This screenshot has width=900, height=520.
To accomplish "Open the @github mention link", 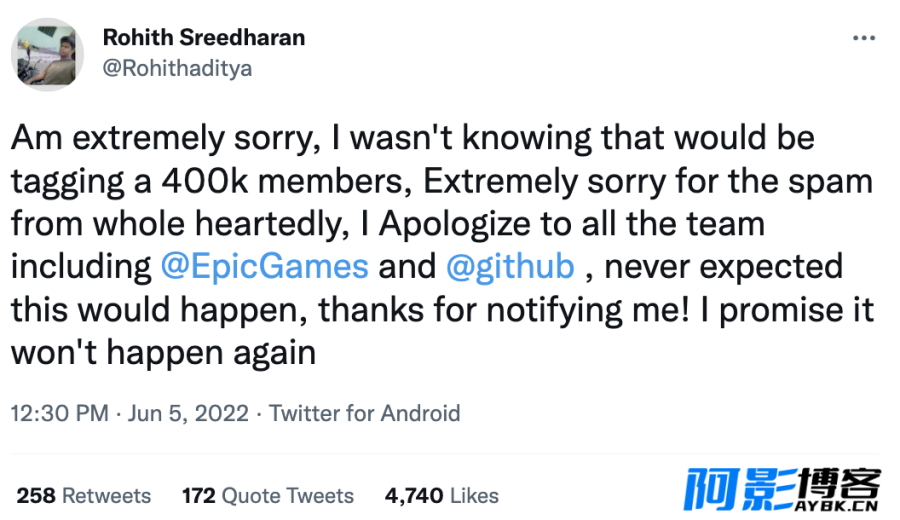I will coord(510,266).
